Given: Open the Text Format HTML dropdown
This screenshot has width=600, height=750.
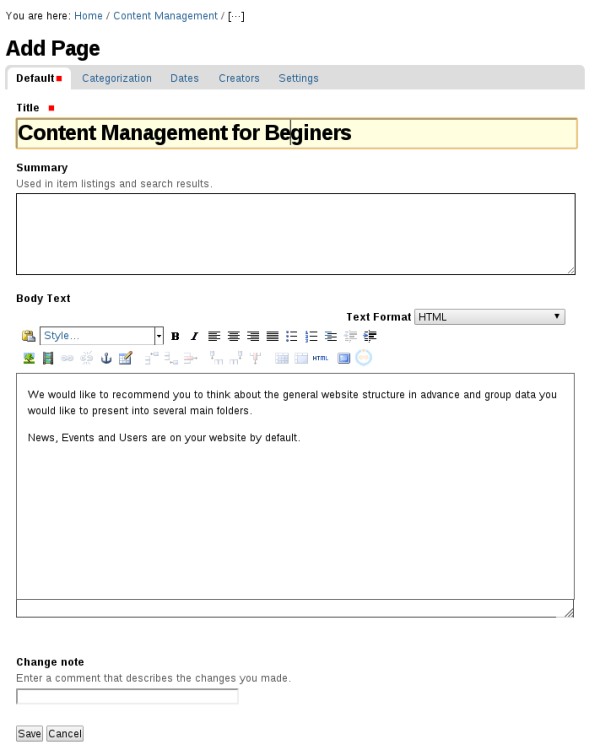Looking at the screenshot, I should [489, 317].
